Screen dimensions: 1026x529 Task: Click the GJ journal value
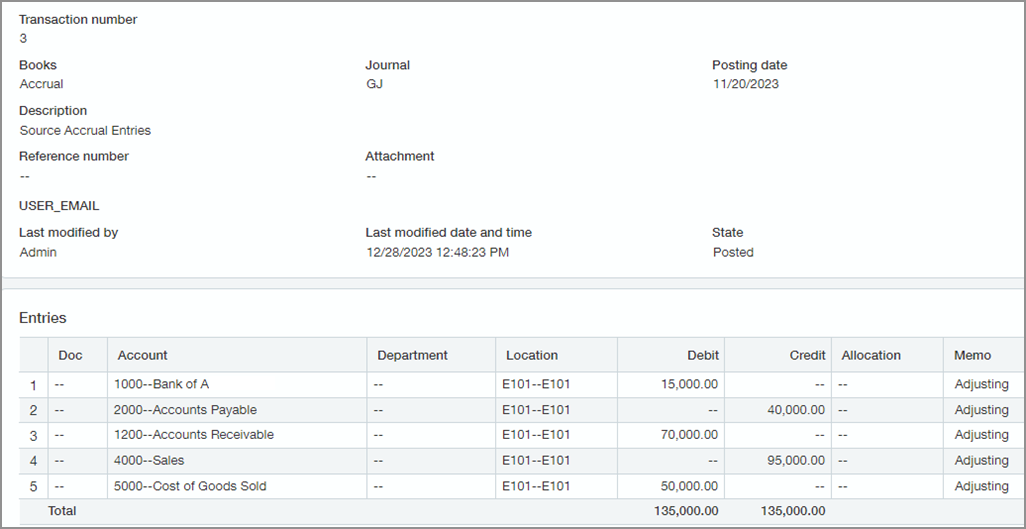coord(374,84)
